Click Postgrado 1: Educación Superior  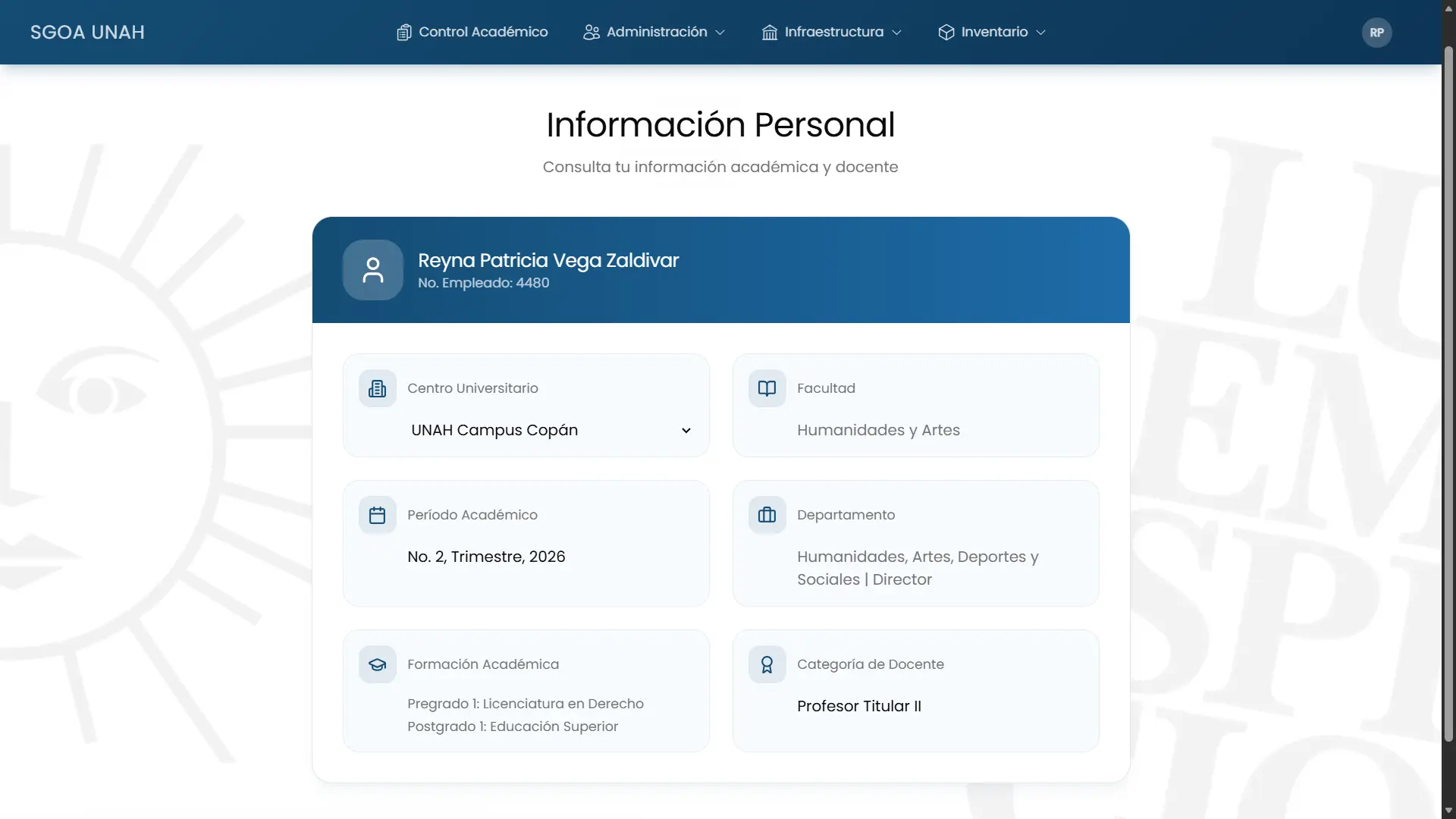point(513,726)
